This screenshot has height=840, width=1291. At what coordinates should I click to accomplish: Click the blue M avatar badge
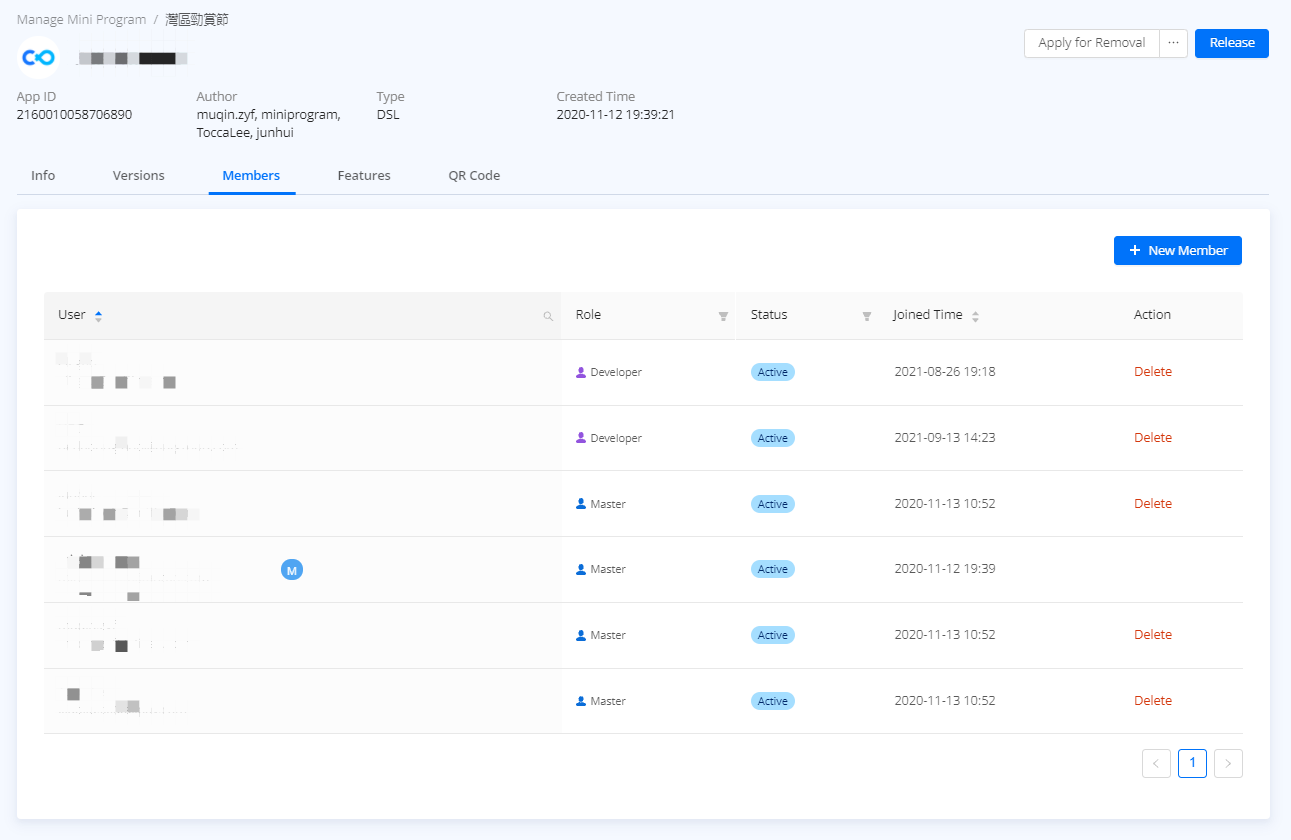point(291,570)
